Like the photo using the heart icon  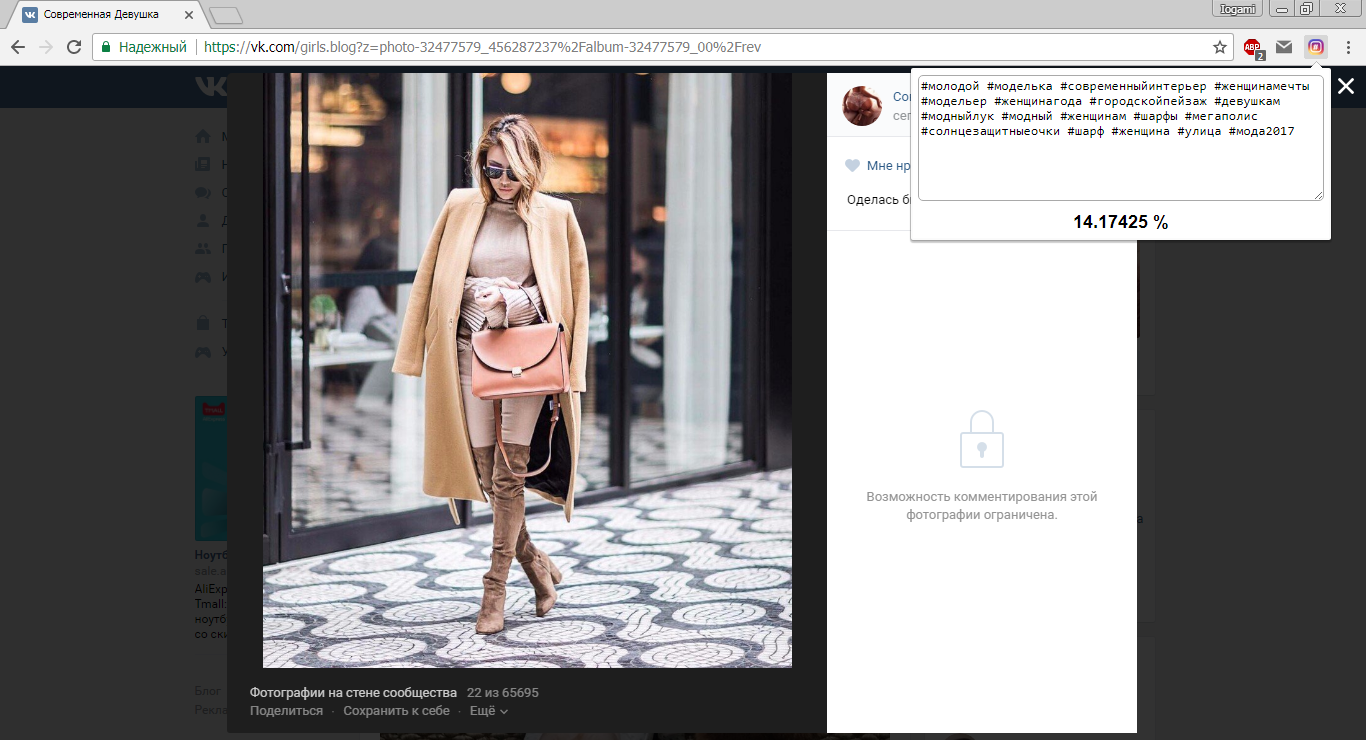click(x=852, y=166)
